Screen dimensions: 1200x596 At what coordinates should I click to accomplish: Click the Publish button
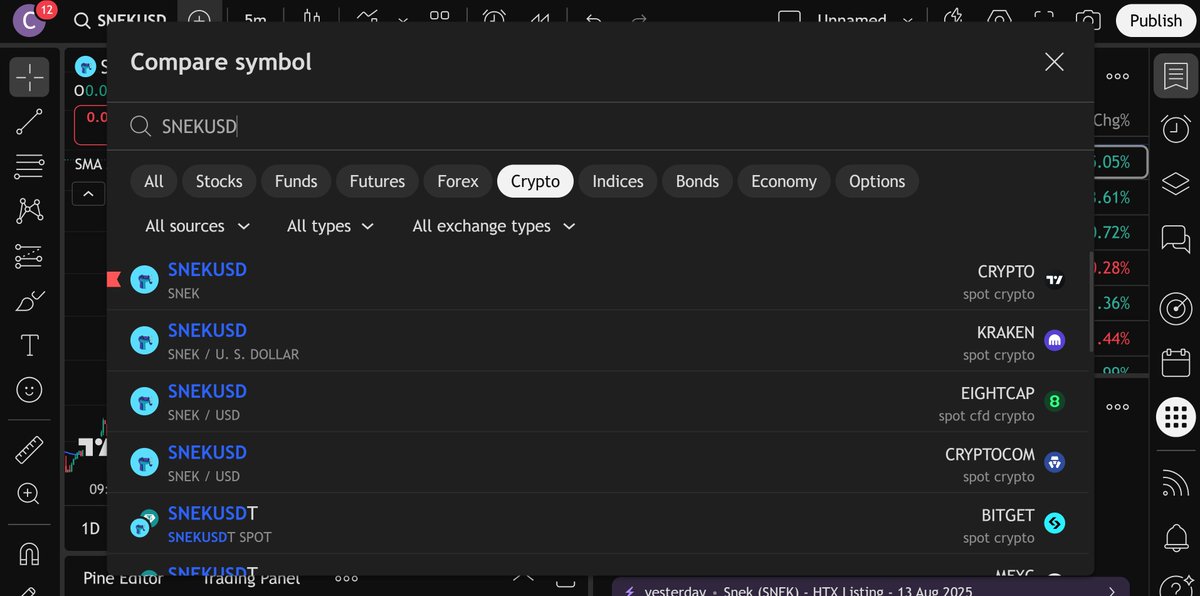tap(1155, 20)
